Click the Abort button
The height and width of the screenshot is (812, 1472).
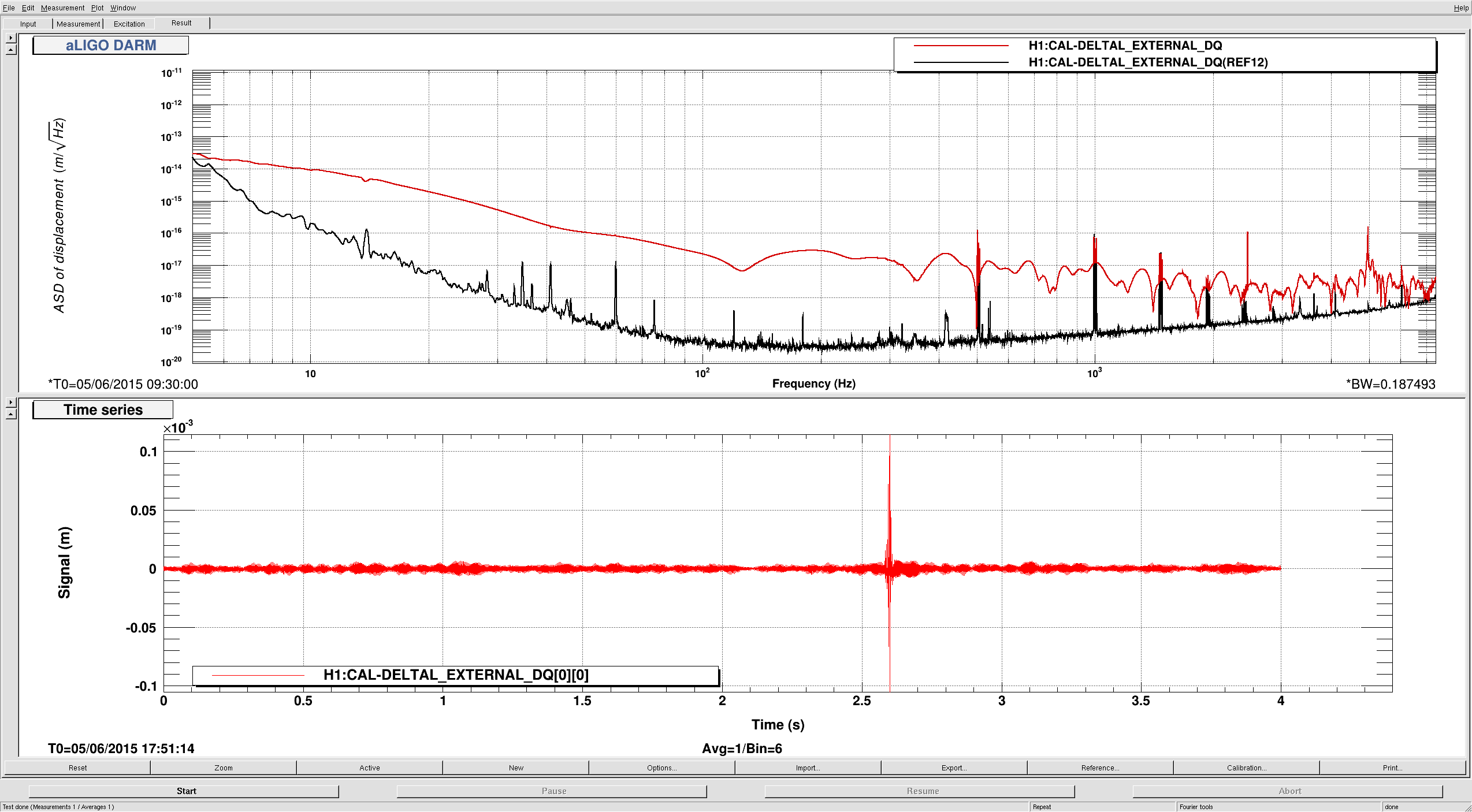click(x=1288, y=791)
